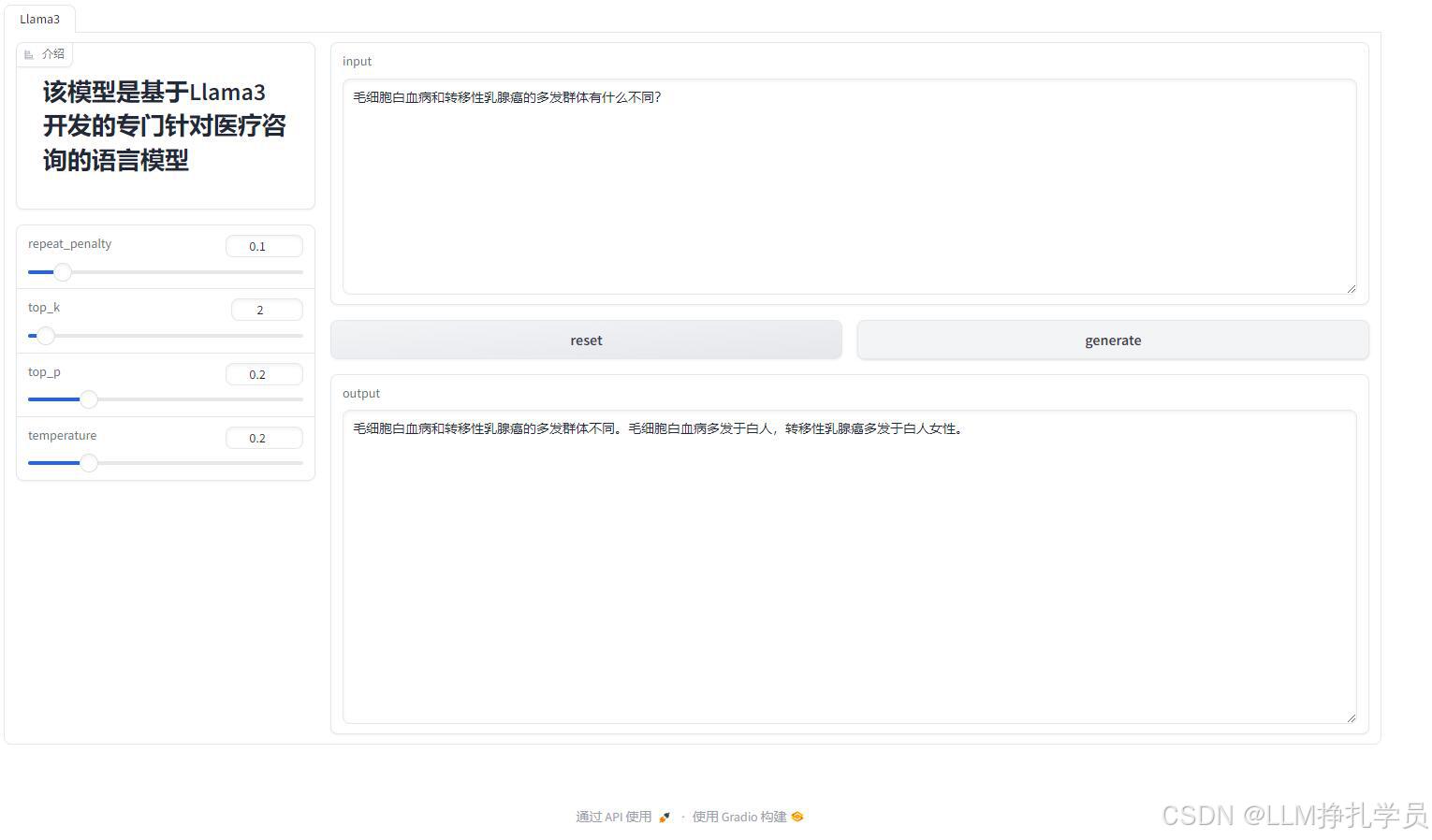Click the top_k slider handle
The image size is (1432, 840).
point(46,336)
